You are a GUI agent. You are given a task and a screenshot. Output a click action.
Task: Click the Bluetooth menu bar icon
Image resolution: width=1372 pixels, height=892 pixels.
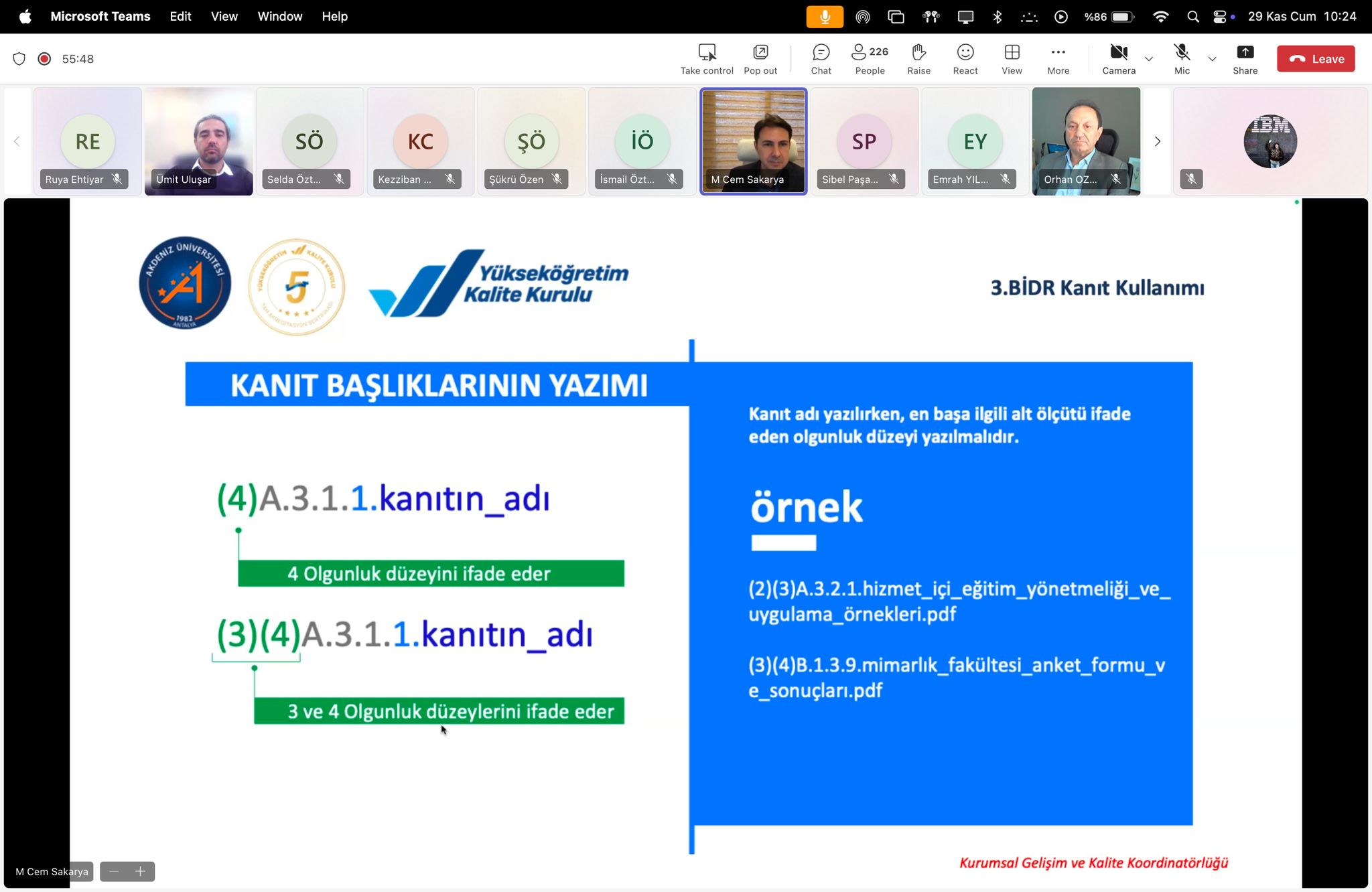click(997, 17)
